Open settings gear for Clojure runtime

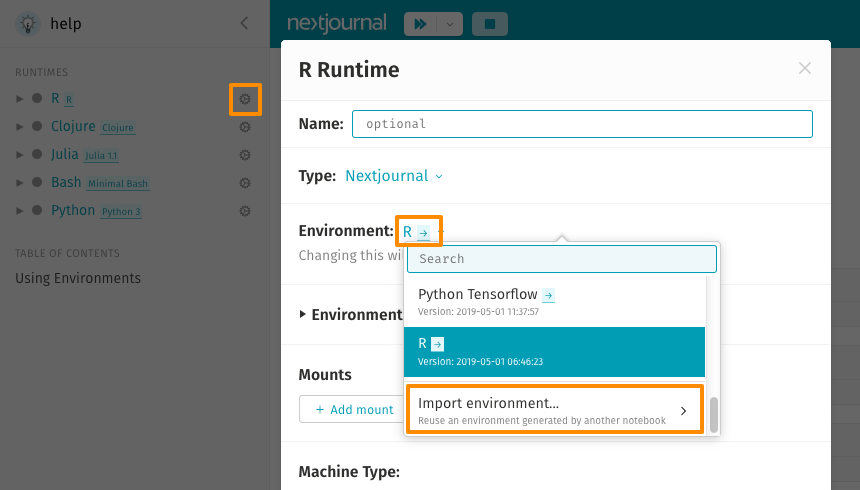(245, 127)
